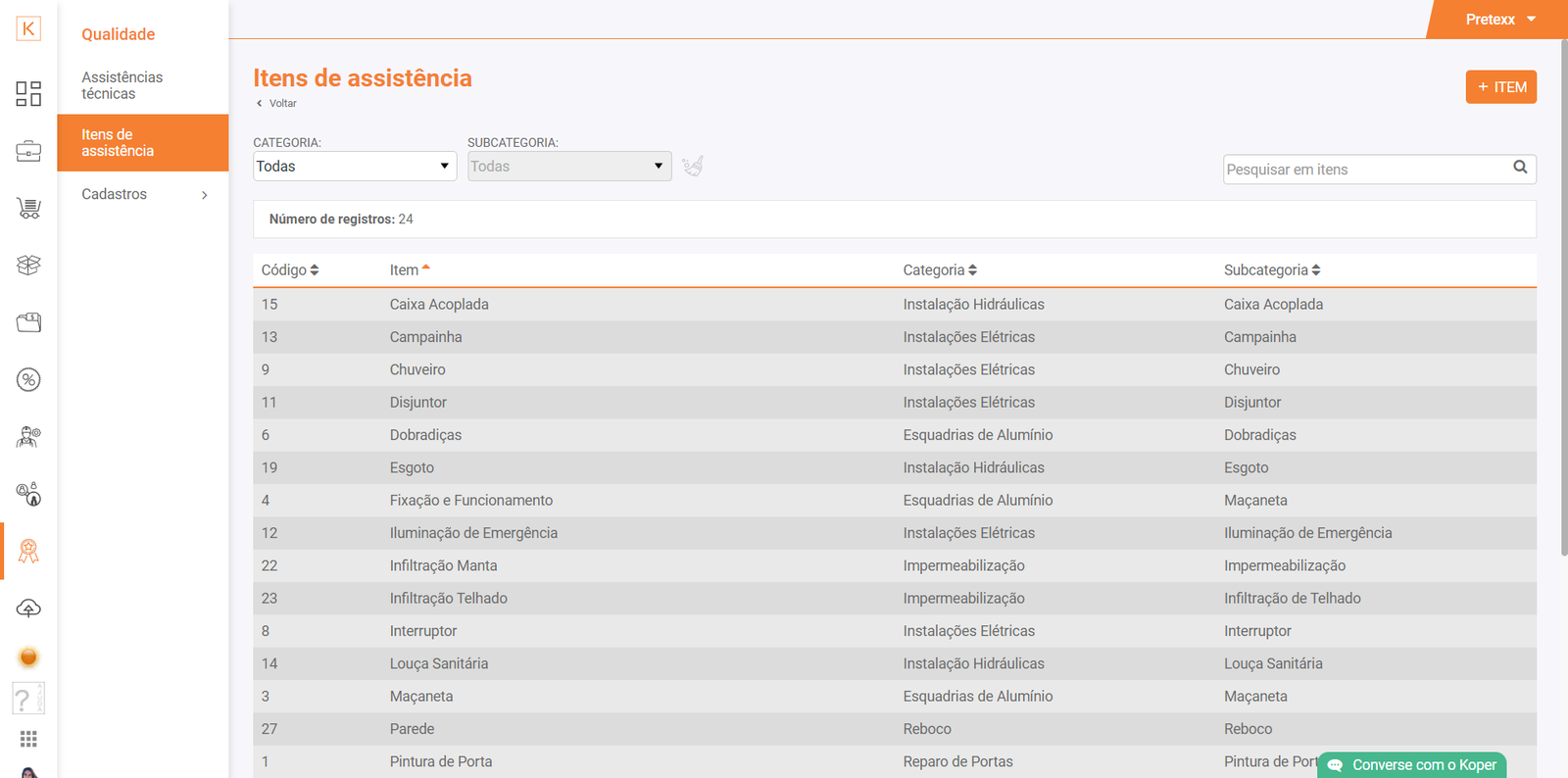This screenshot has width=1568, height=778.
Task: Open the percent badge icon in sidebar
Action: pos(28,380)
